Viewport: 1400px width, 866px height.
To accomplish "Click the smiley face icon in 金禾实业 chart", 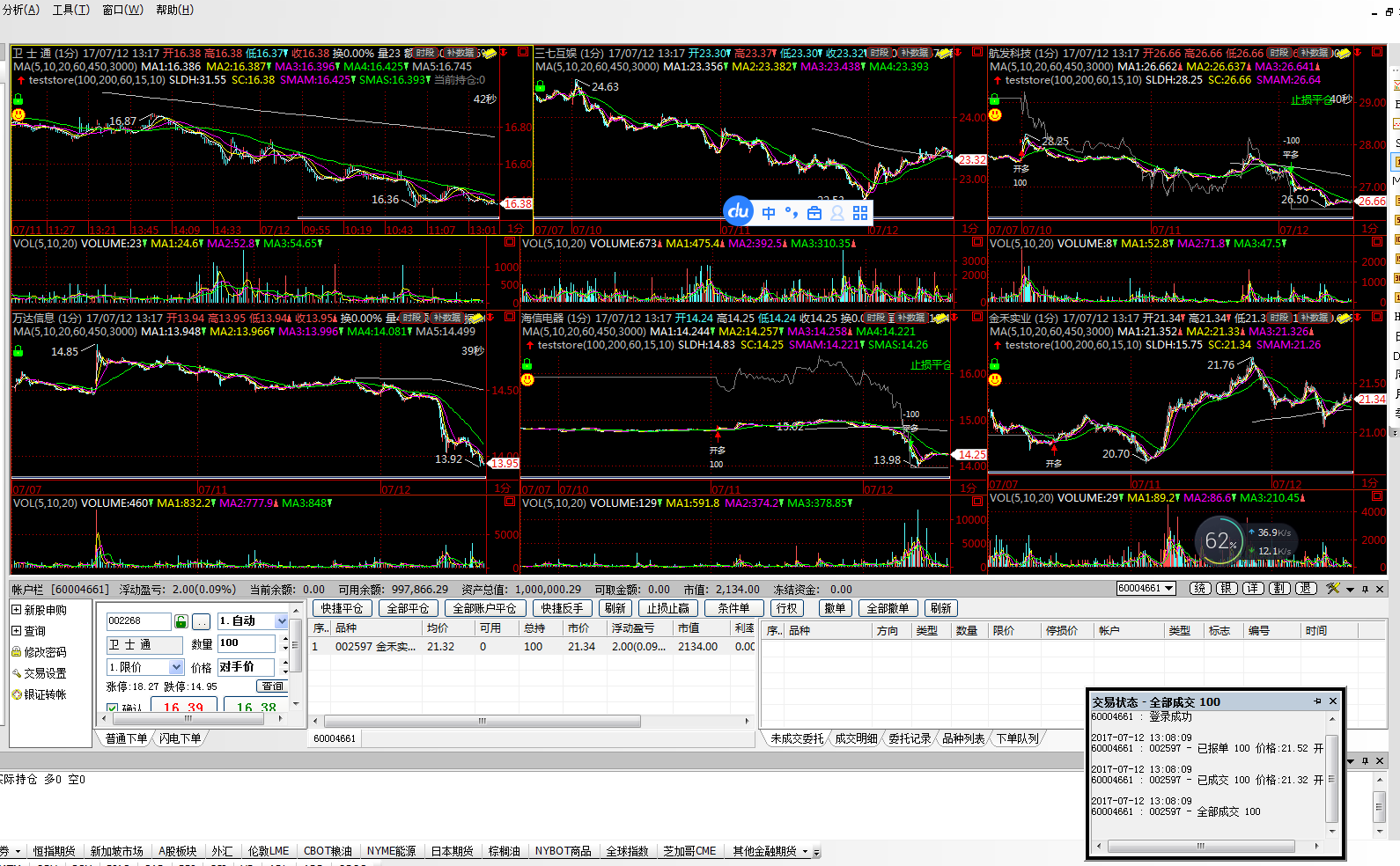I will [995, 379].
